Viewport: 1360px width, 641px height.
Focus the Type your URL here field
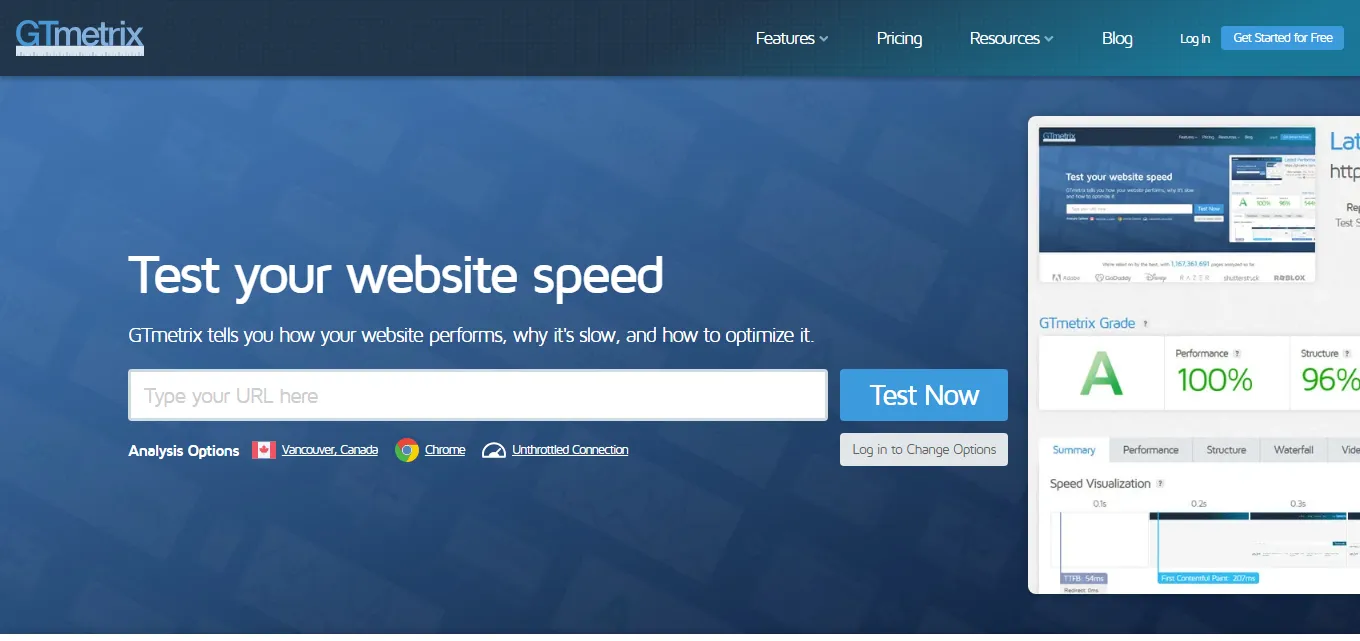point(478,396)
